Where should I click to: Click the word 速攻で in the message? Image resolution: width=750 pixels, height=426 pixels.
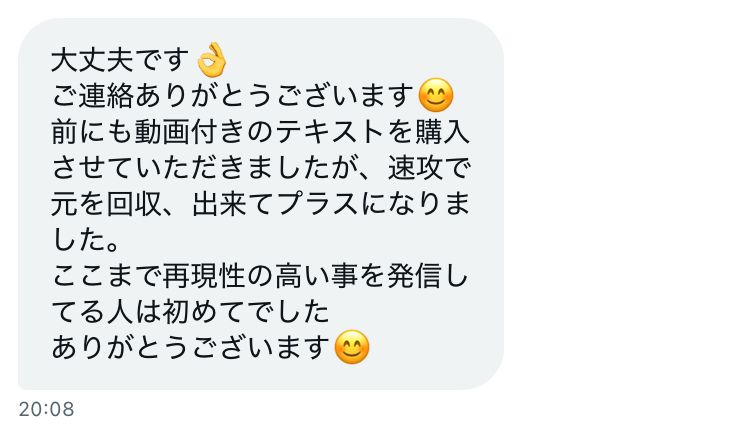coord(430,168)
